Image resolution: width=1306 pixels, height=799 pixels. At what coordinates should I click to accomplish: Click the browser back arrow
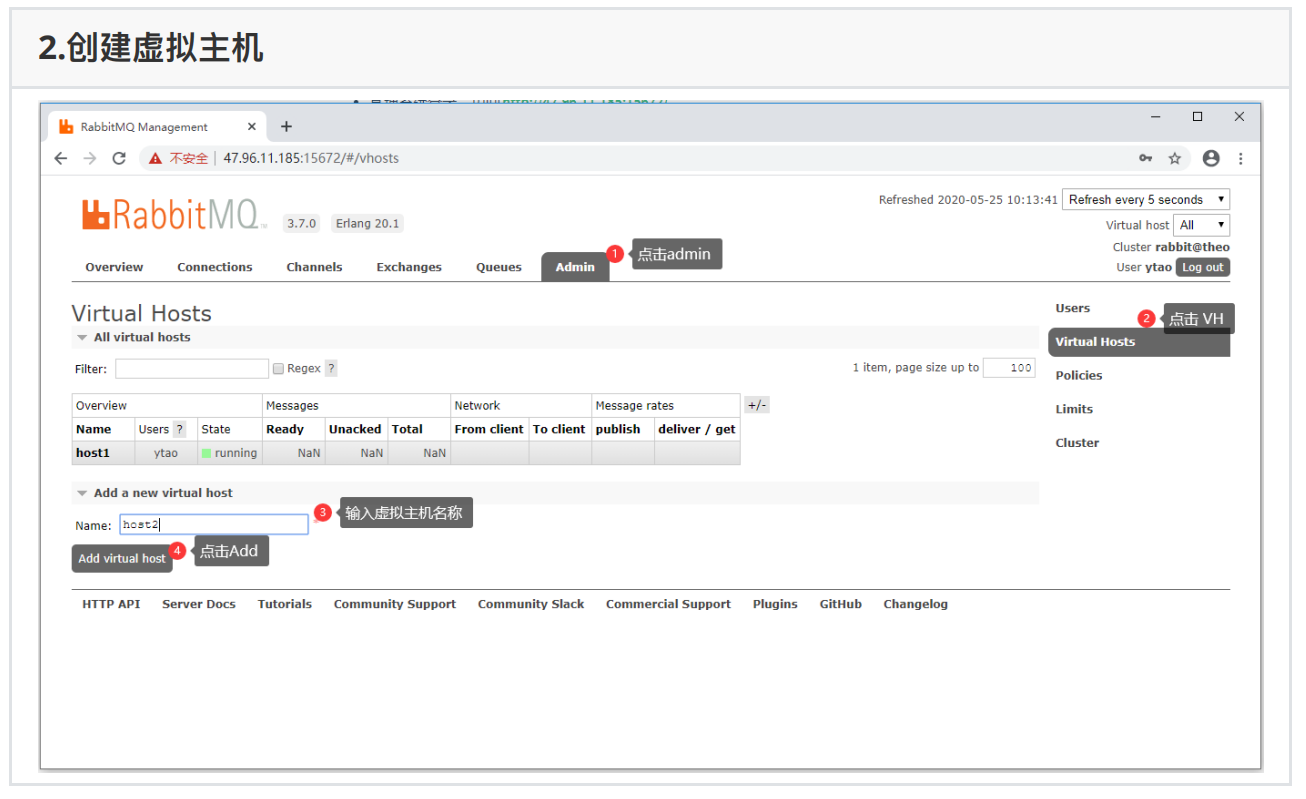[61, 158]
